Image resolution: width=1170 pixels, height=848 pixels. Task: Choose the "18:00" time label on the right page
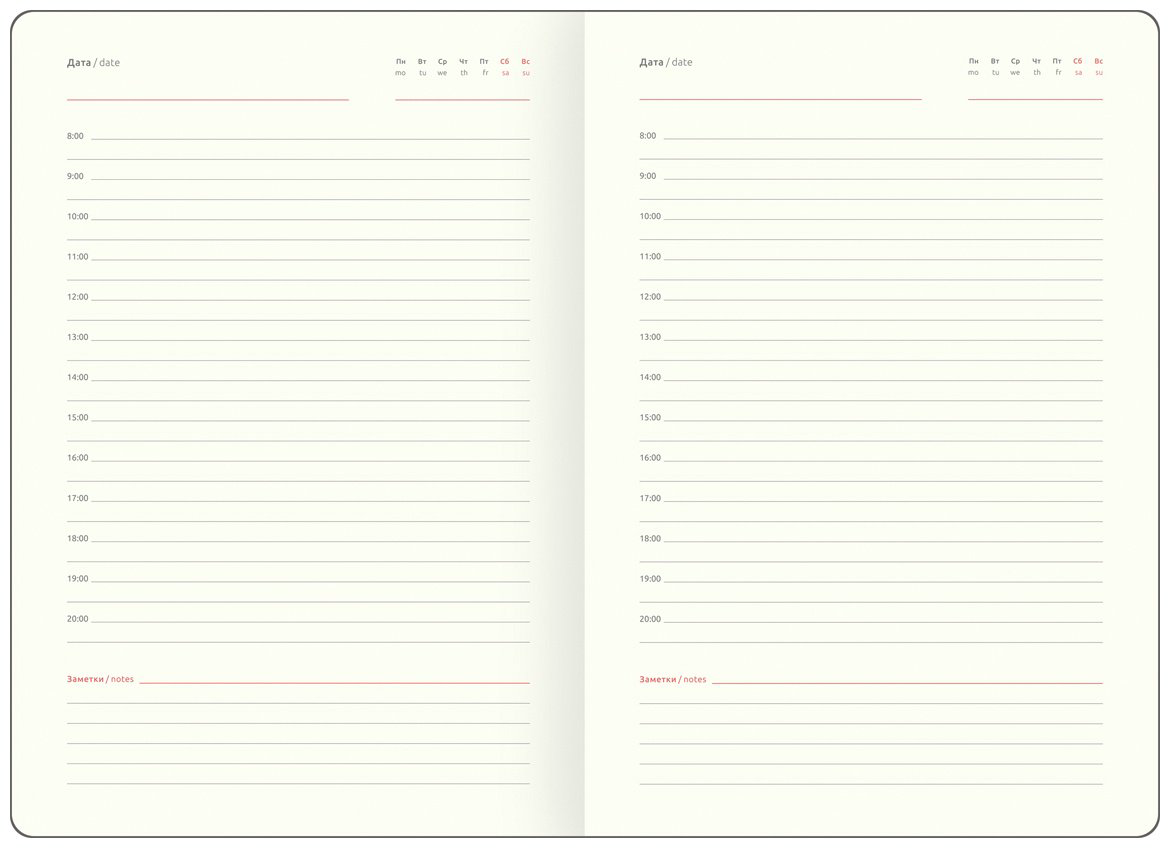coord(650,539)
